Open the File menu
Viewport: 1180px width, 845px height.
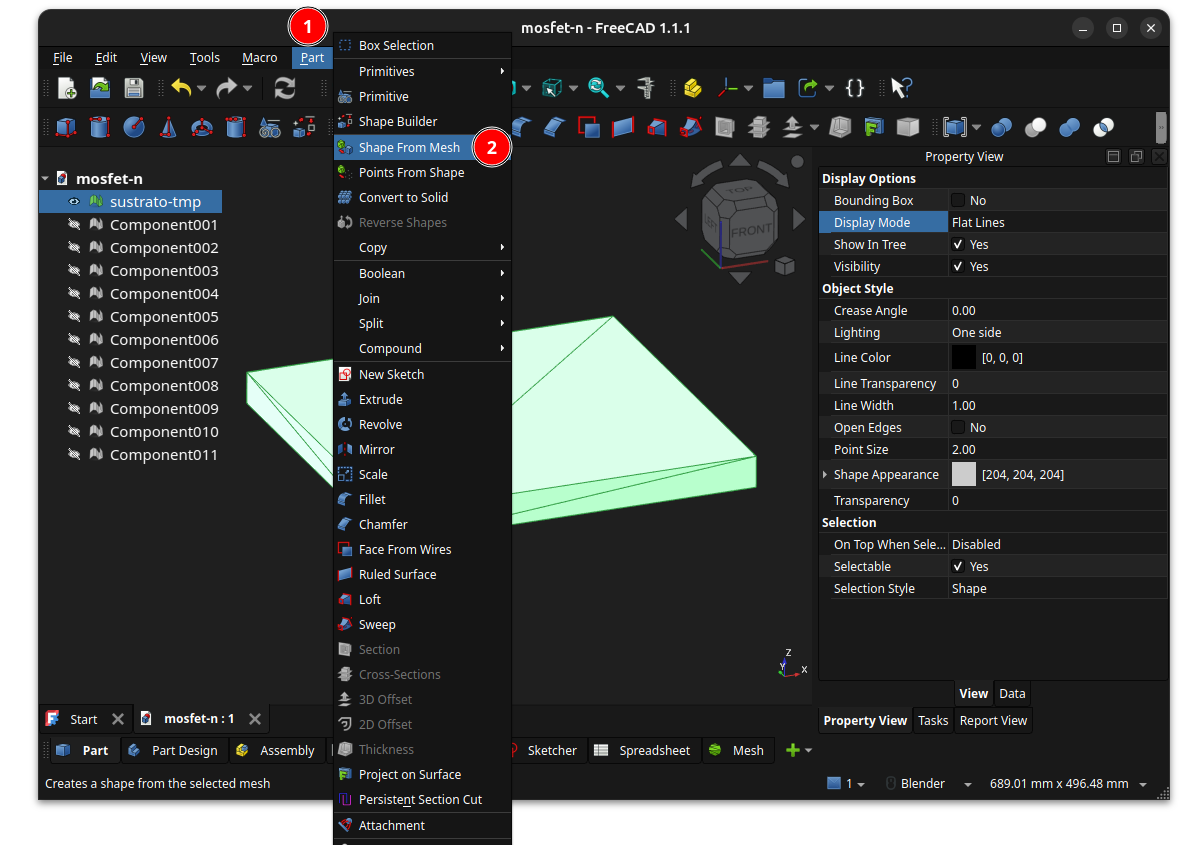coord(62,58)
